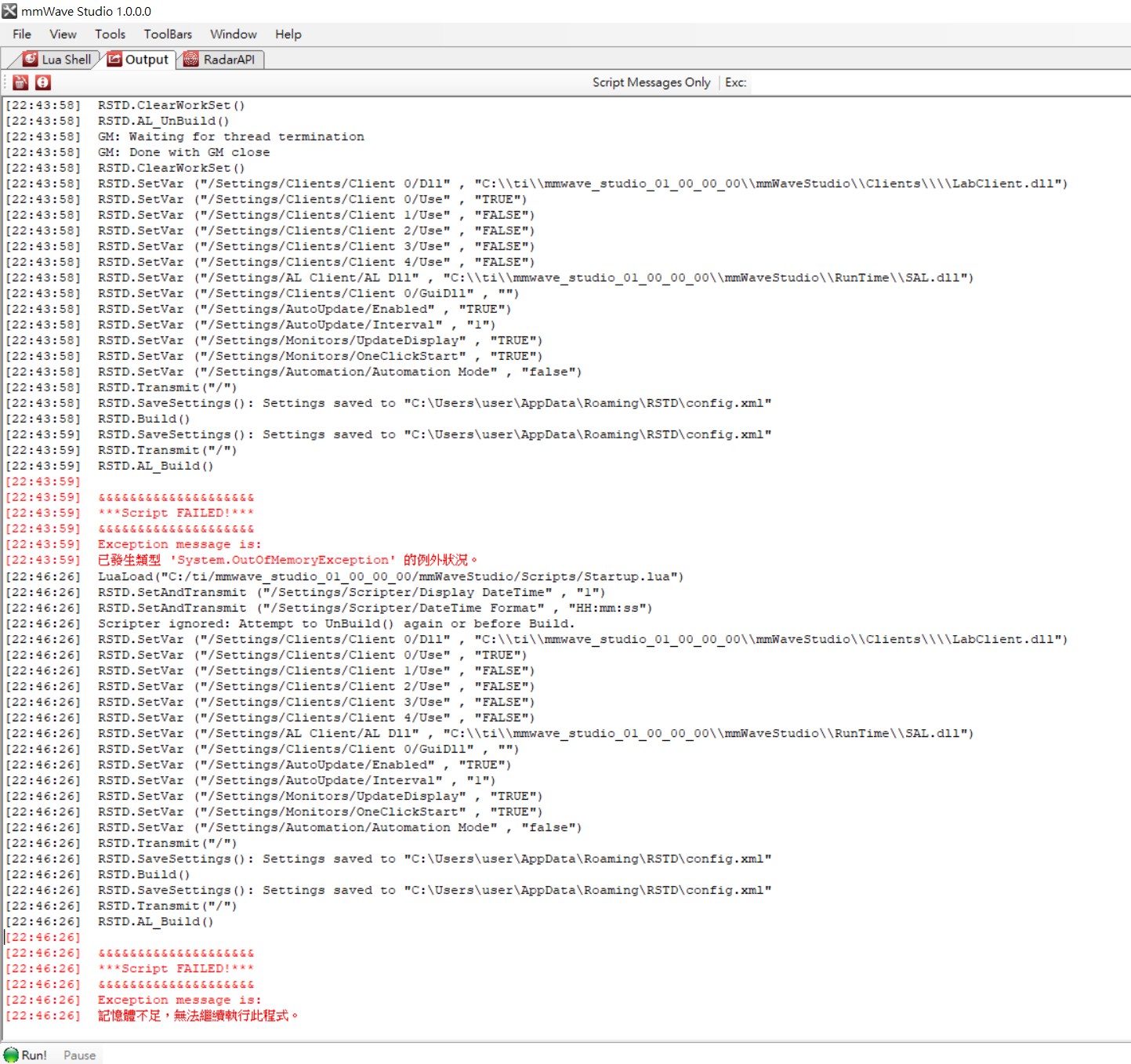Open the Help menu
Screen dimensions: 1131x1064
click(x=288, y=34)
